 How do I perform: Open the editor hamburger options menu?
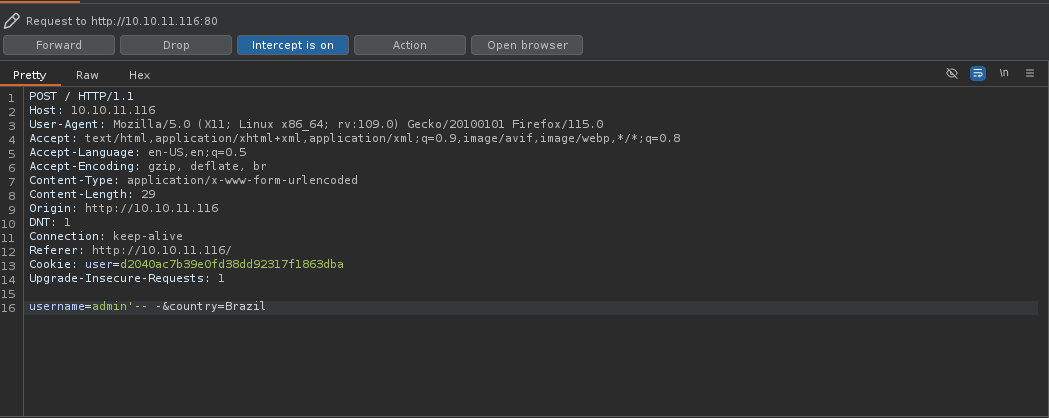(1029, 74)
